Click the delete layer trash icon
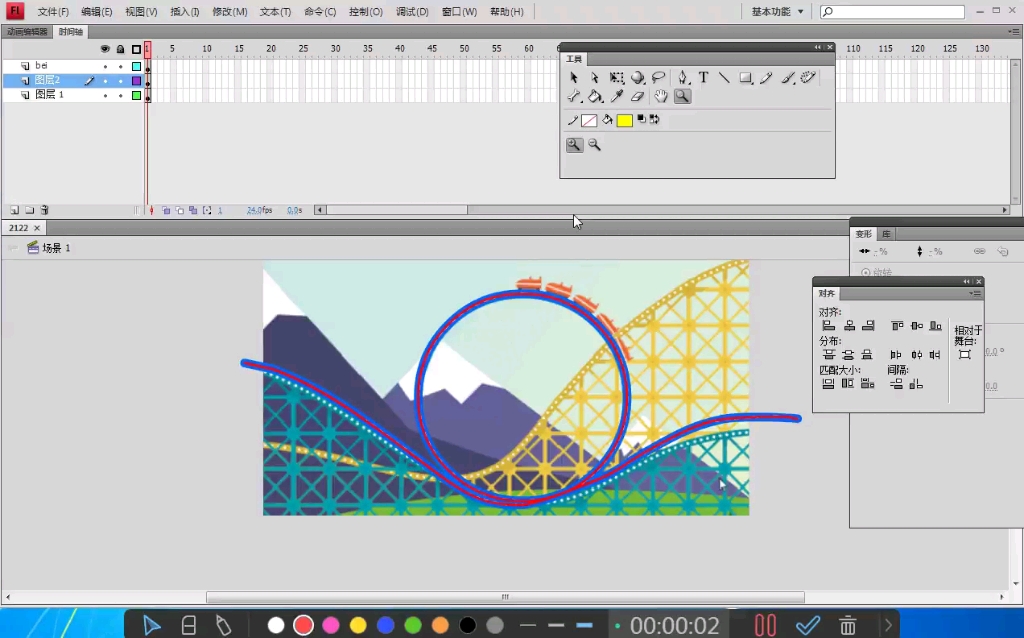 point(44,210)
